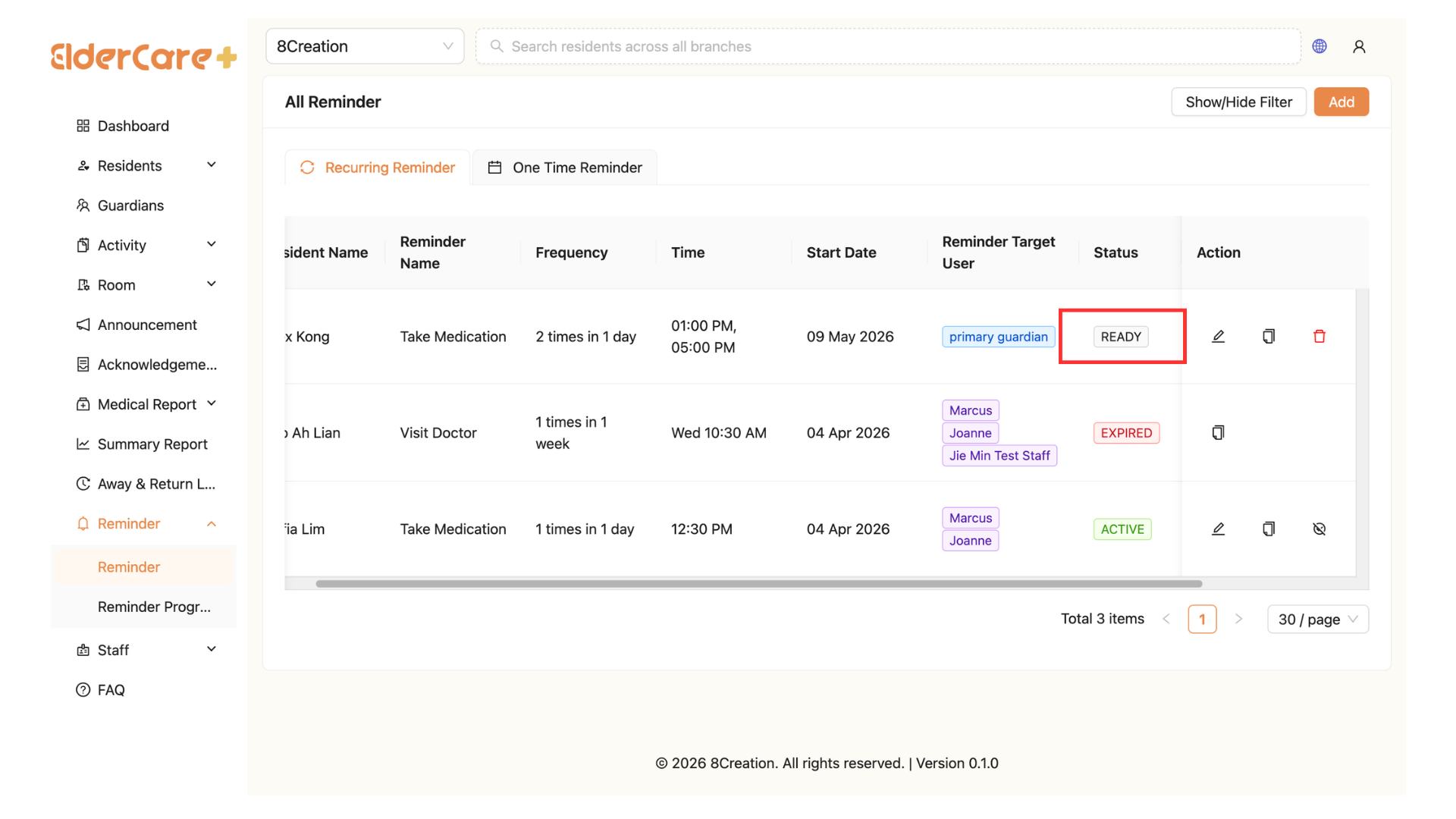Switch to Recurring Reminder tab
The height and width of the screenshot is (819, 1456).
click(x=378, y=168)
